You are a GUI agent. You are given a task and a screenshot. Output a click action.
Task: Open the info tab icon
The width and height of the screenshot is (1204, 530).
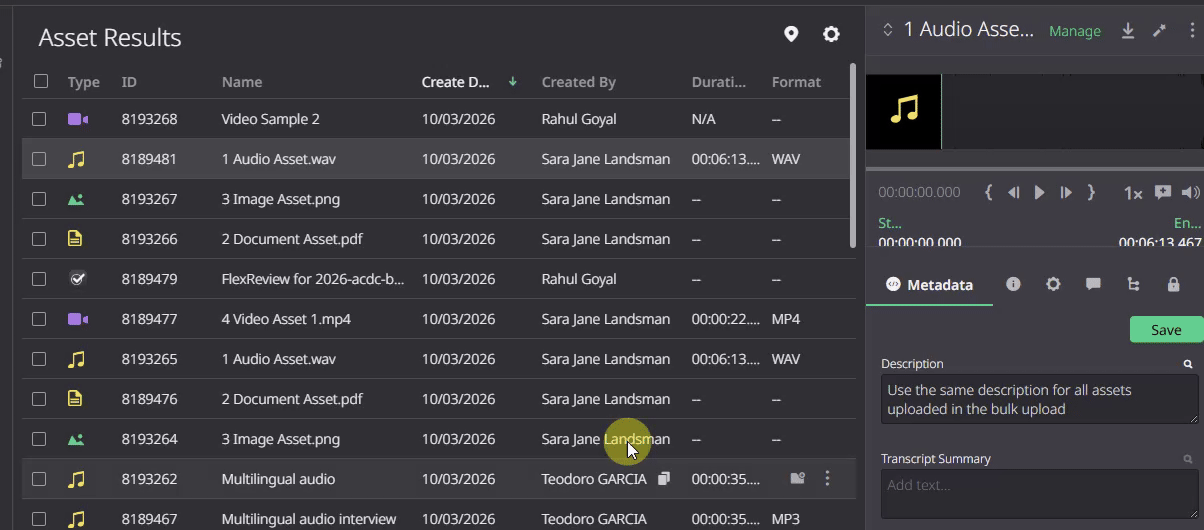(1013, 284)
